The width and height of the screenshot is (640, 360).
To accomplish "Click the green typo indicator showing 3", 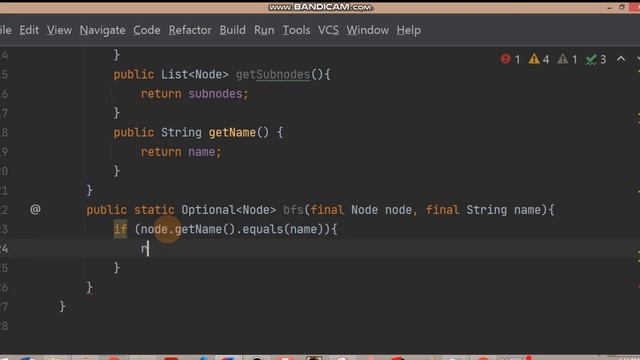I will pos(596,60).
